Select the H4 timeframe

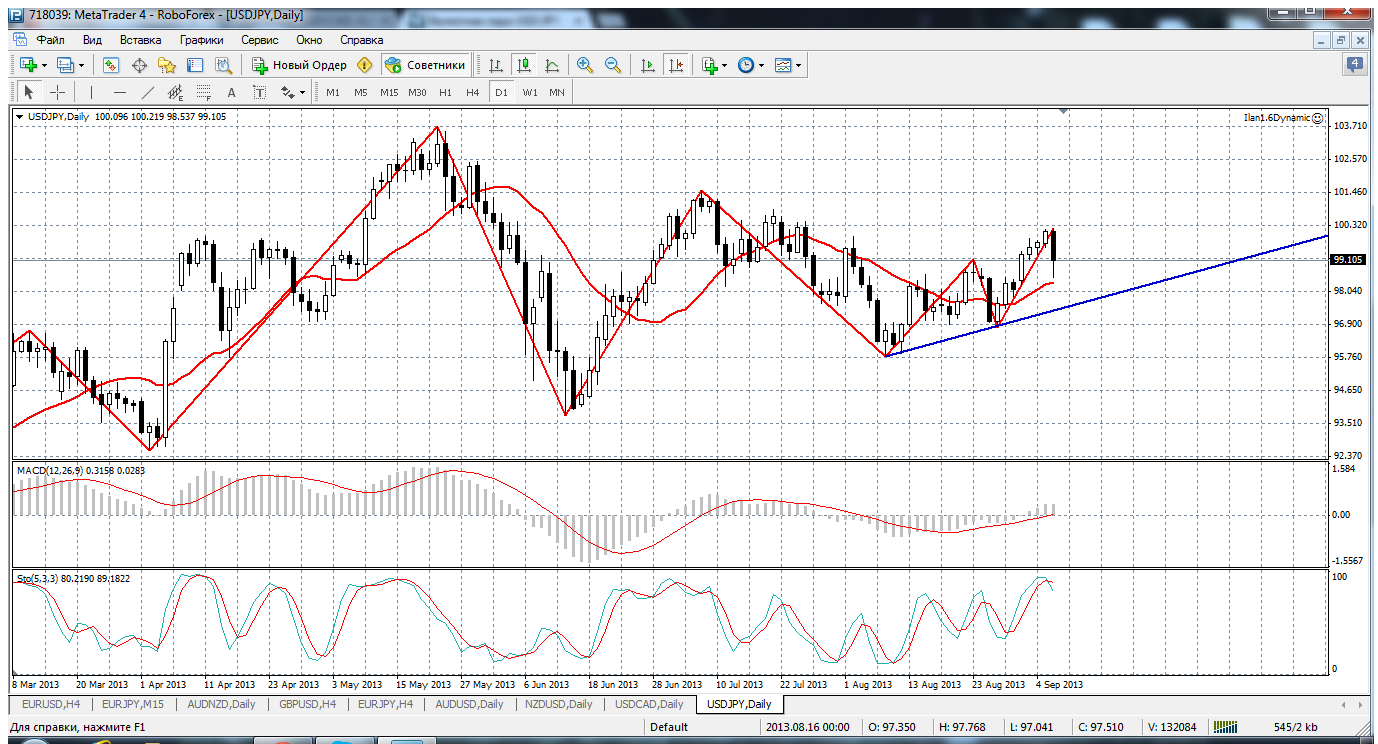(x=472, y=93)
